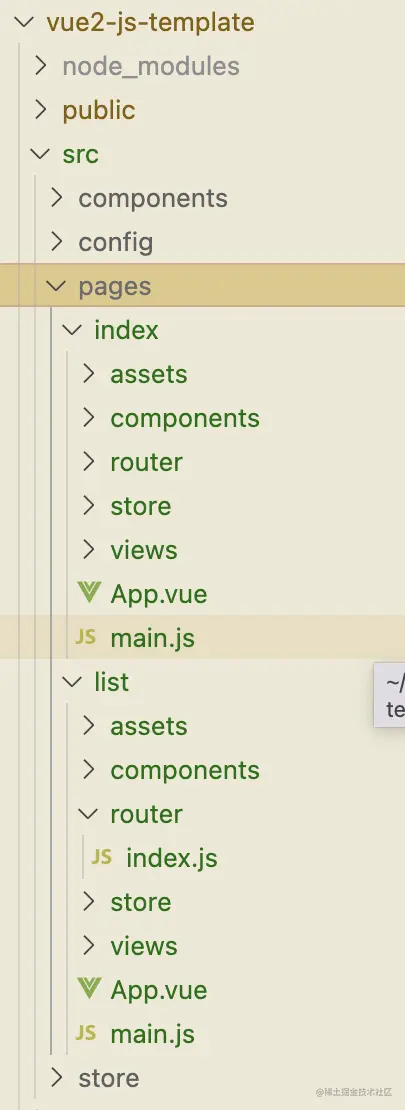The height and width of the screenshot is (1110, 405).
Task: Open index.js in the list router
Action: [171, 857]
